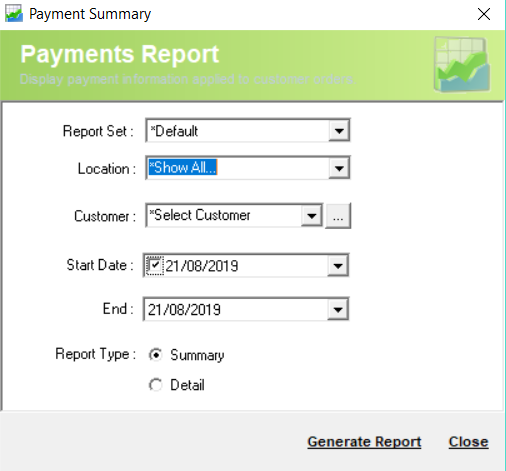The image size is (506, 471).
Task: Click the Close link at bottom
Action: pos(468,442)
